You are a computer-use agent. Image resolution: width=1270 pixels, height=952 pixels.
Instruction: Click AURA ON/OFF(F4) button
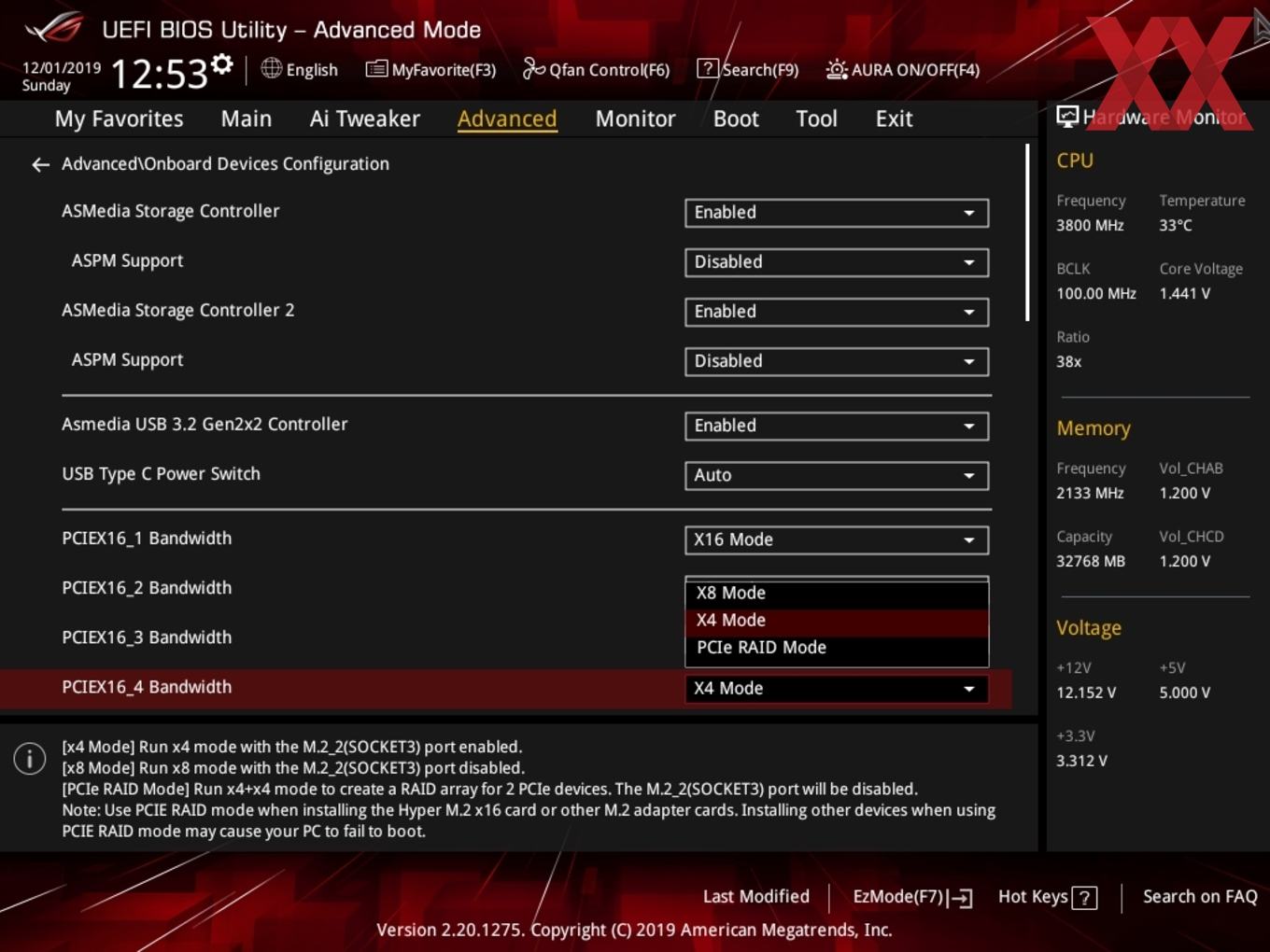903,69
